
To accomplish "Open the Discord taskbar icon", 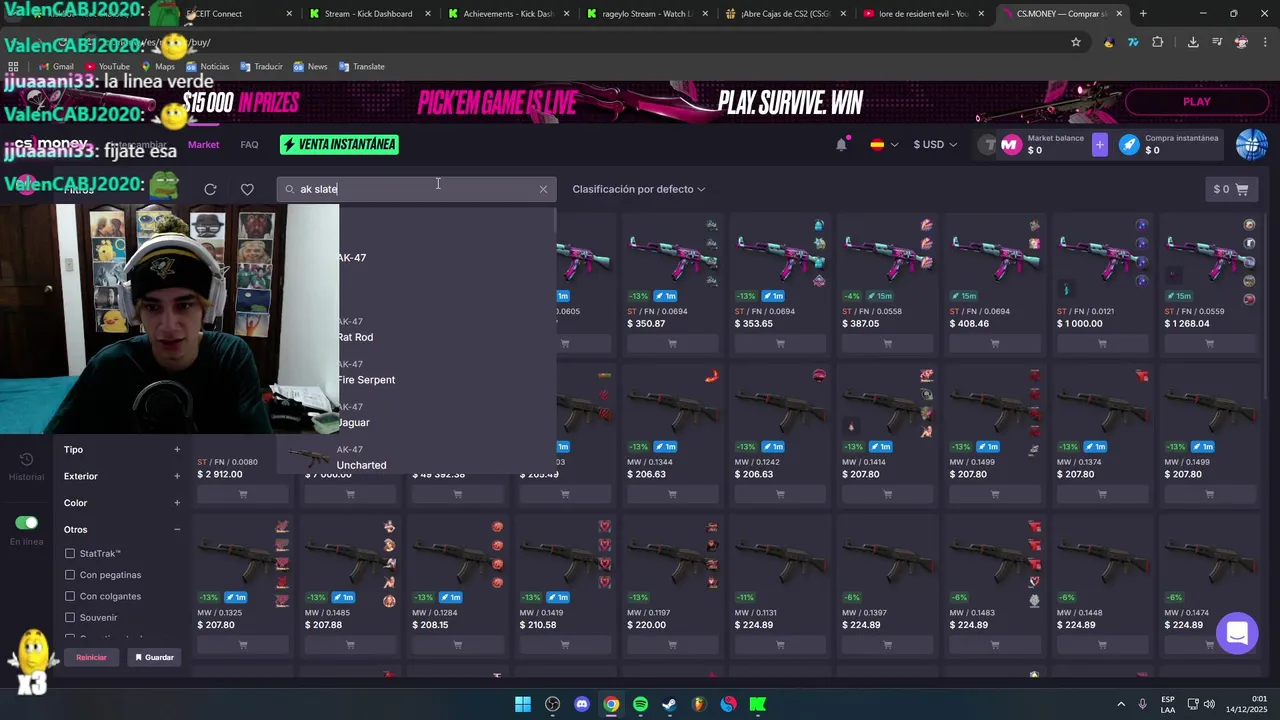I will click(582, 704).
